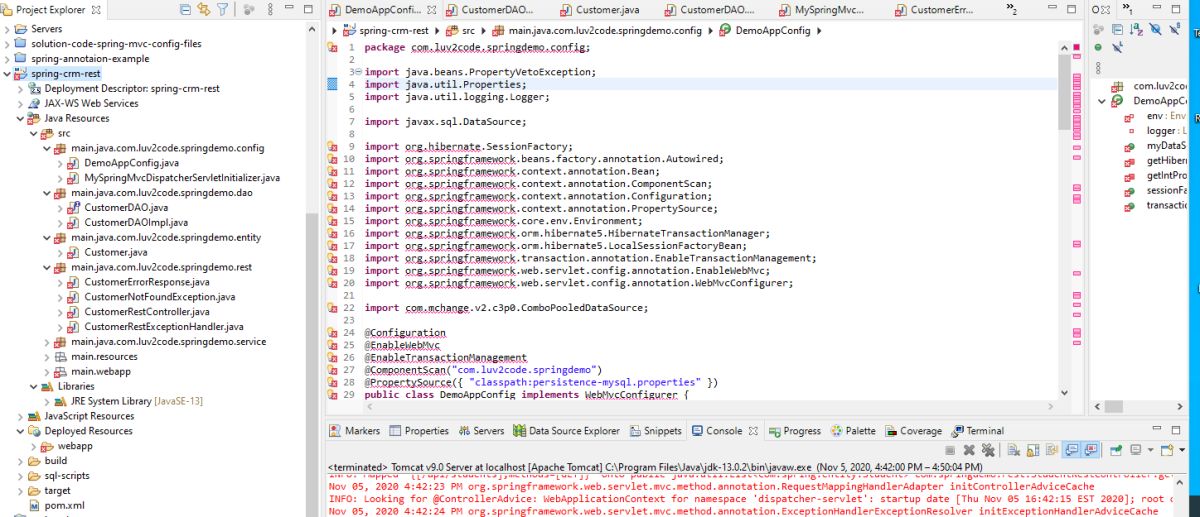Collapse all in Project Explorer toolbar
1200x517 pixels.
(x=185, y=9)
